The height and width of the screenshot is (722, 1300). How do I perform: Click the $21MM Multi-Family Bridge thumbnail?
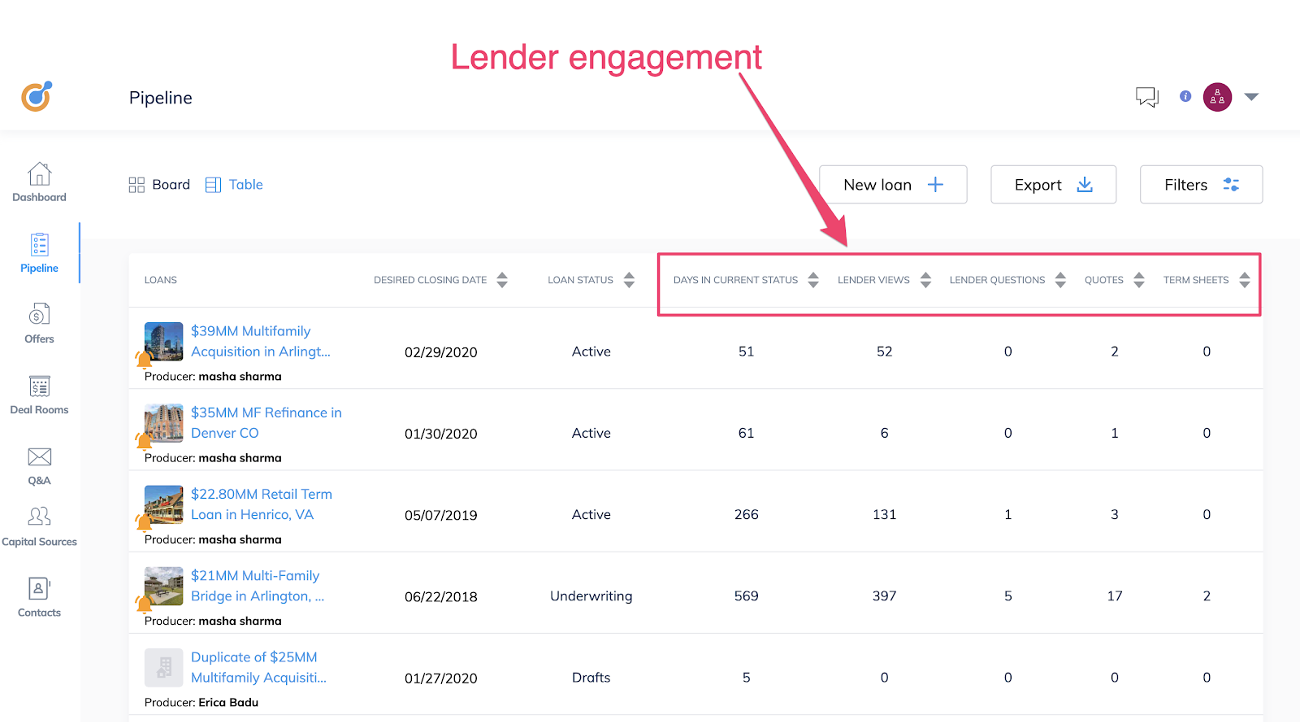164,586
